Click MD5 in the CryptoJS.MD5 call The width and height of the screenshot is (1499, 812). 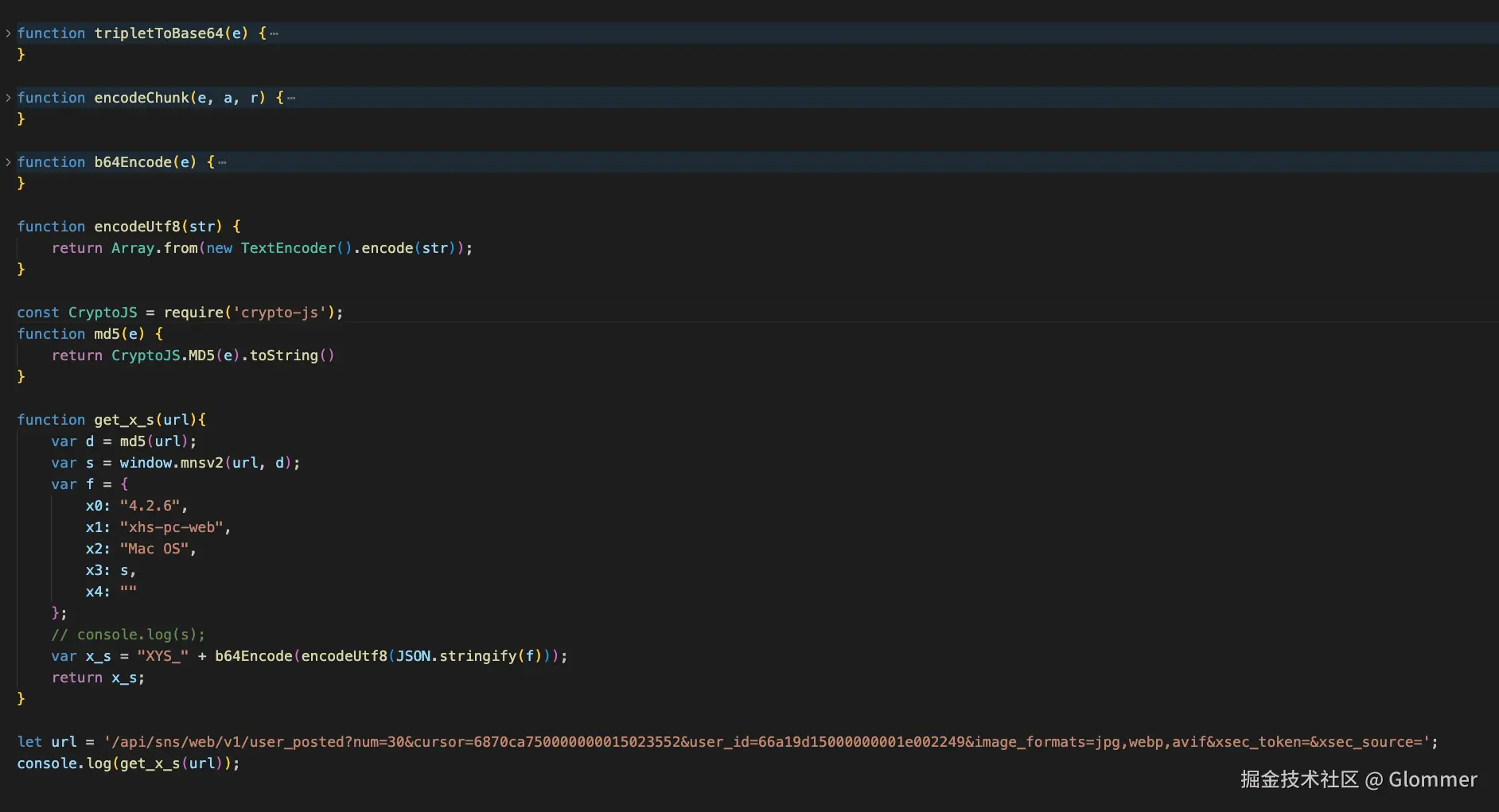click(201, 355)
